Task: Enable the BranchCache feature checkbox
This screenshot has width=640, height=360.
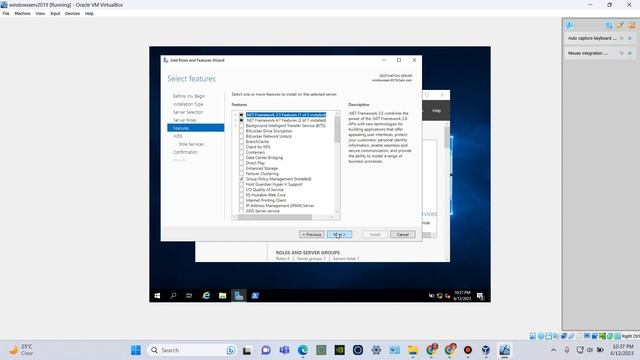Action: [241, 142]
